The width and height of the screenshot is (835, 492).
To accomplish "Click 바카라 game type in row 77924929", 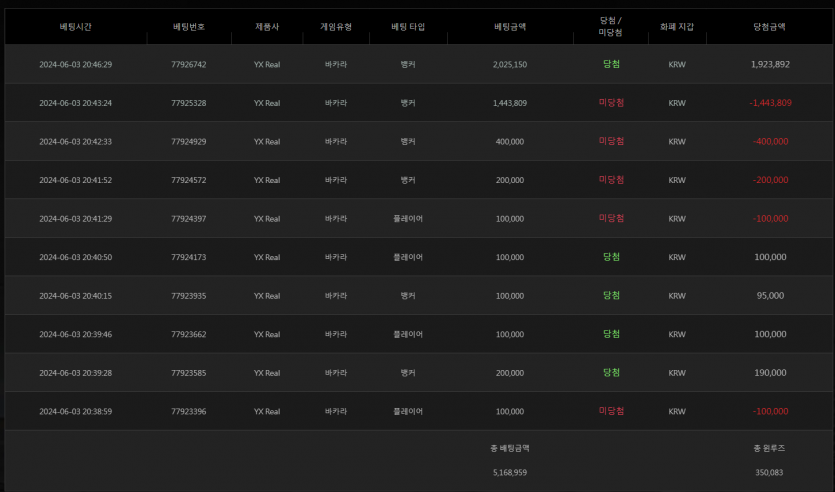I will tap(335, 142).
